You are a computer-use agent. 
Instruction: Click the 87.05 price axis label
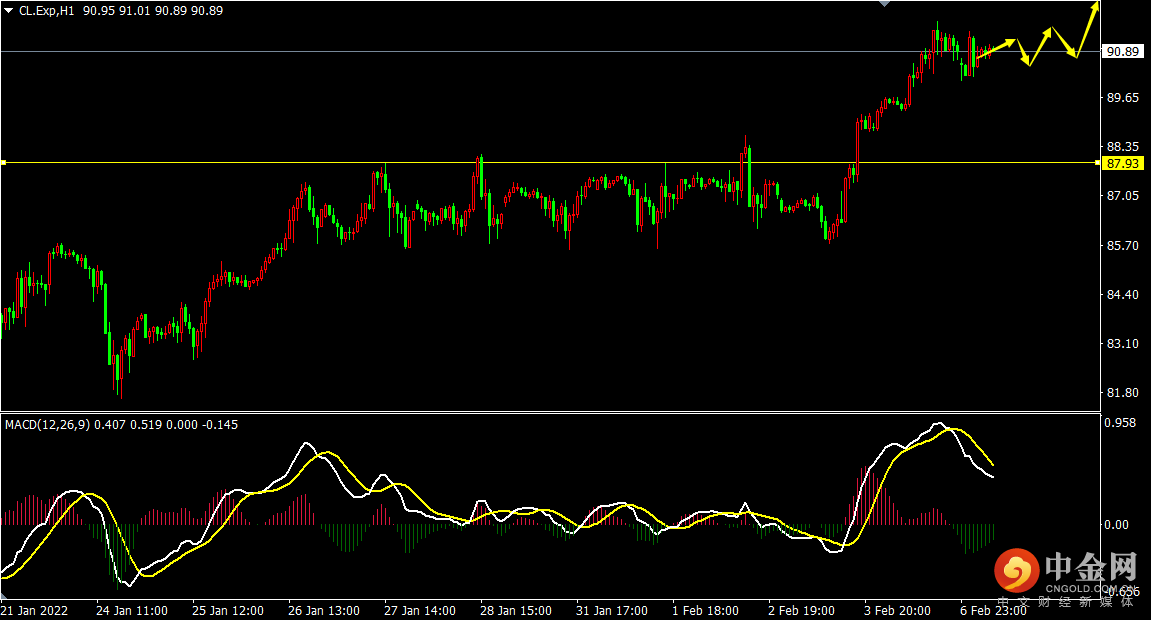click(x=1122, y=195)
